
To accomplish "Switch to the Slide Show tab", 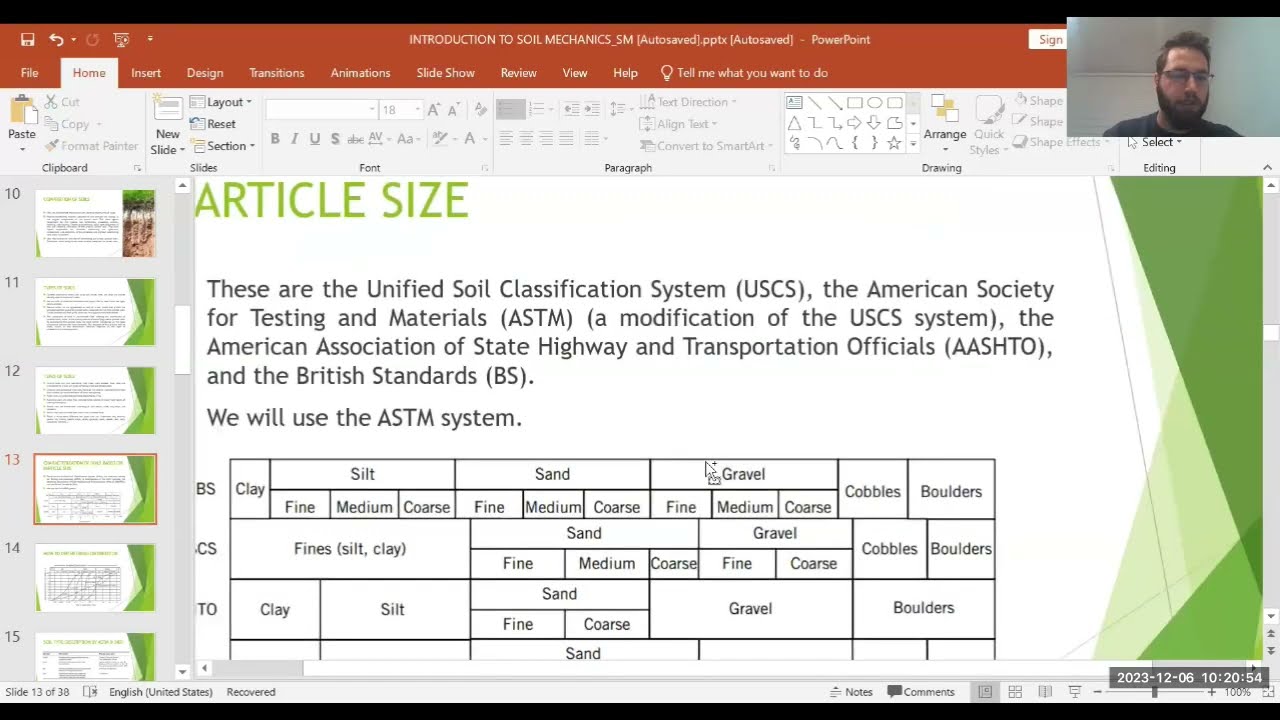I will (x=446, y=73).
